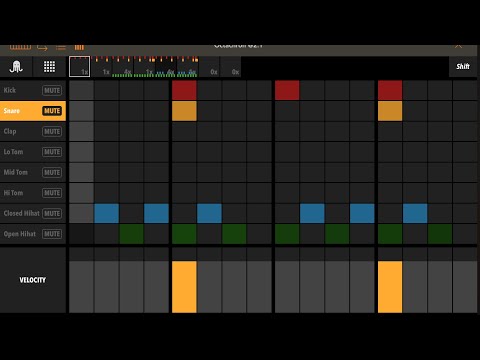480x360 pixels.
Task: Remove the red Kick hit on step 13
Action: coord(390,90)
